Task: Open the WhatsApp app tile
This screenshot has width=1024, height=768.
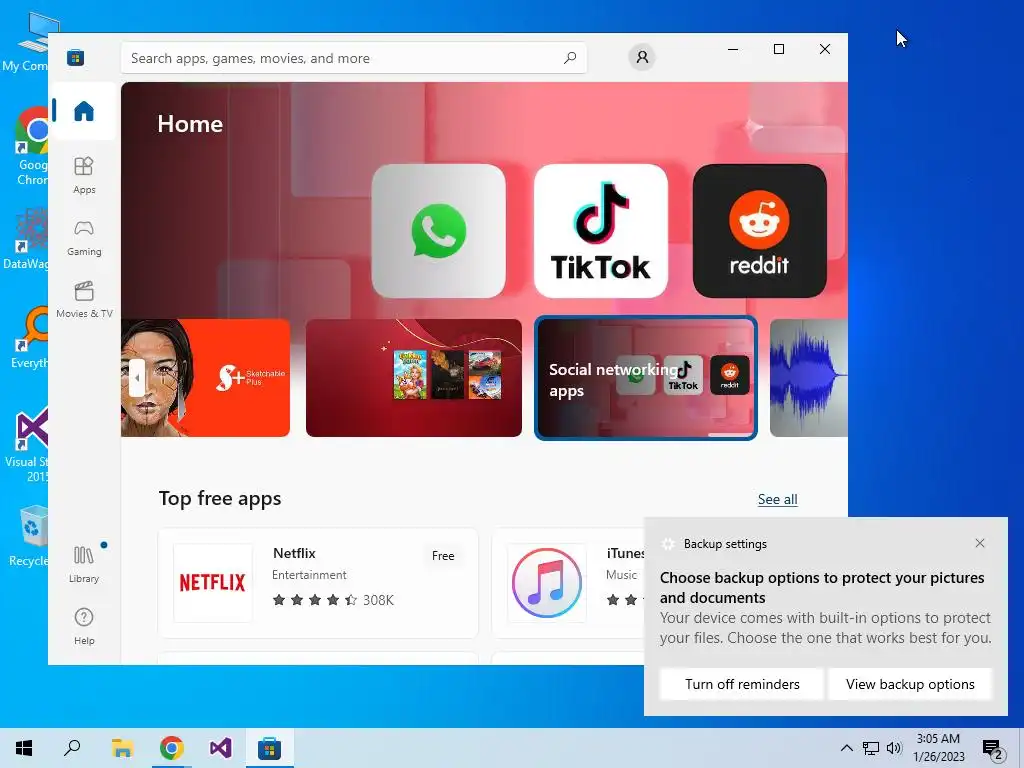Action: click(438, 231)
